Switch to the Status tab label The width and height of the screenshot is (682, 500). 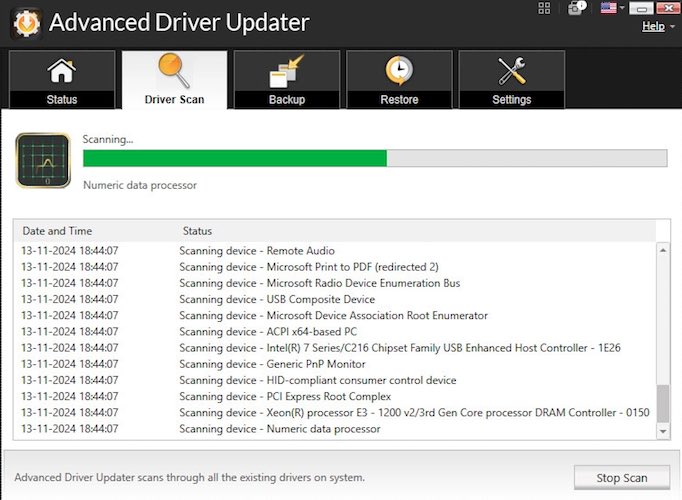[x=62, y=100]
